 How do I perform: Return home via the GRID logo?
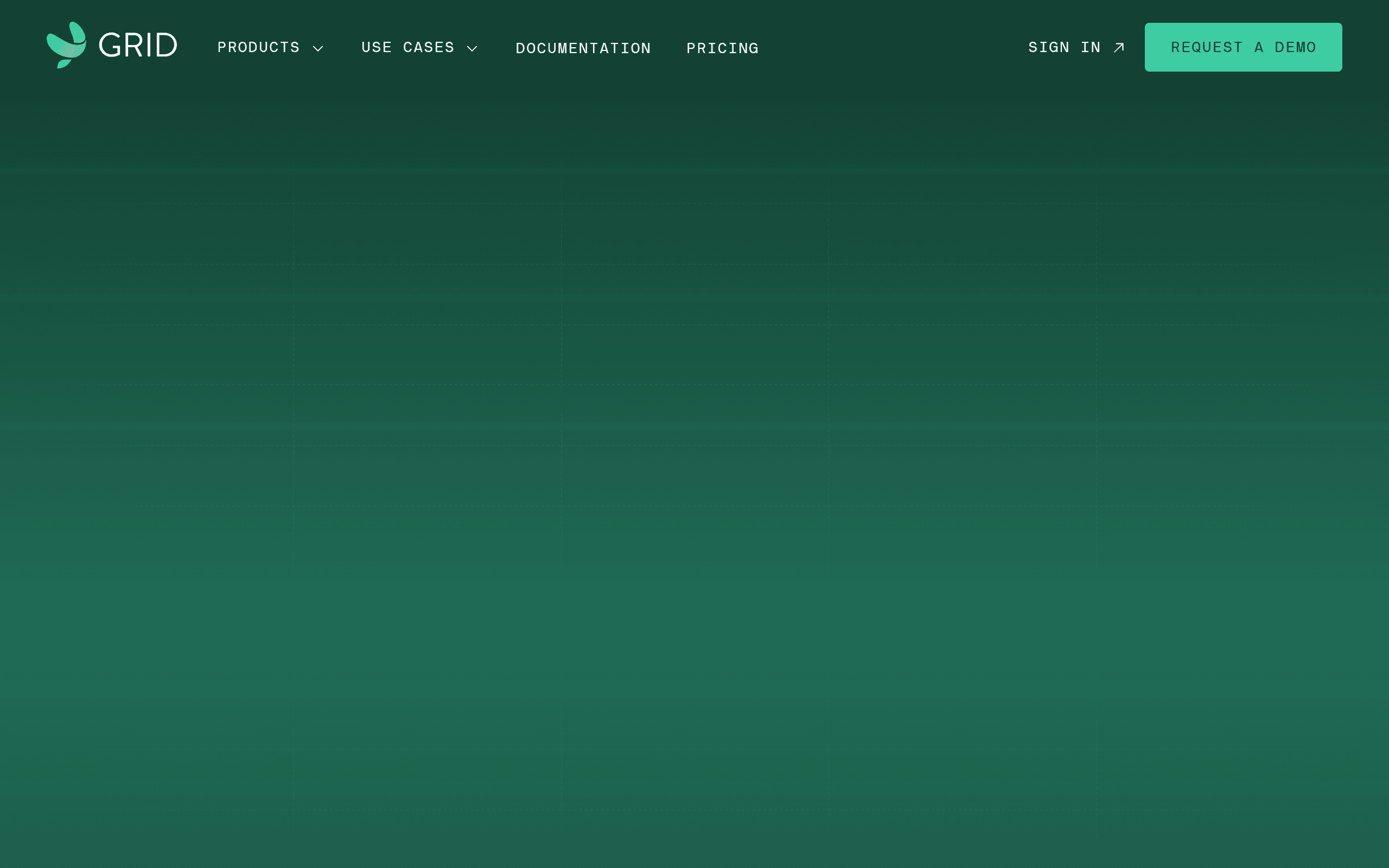pos(112,45)
